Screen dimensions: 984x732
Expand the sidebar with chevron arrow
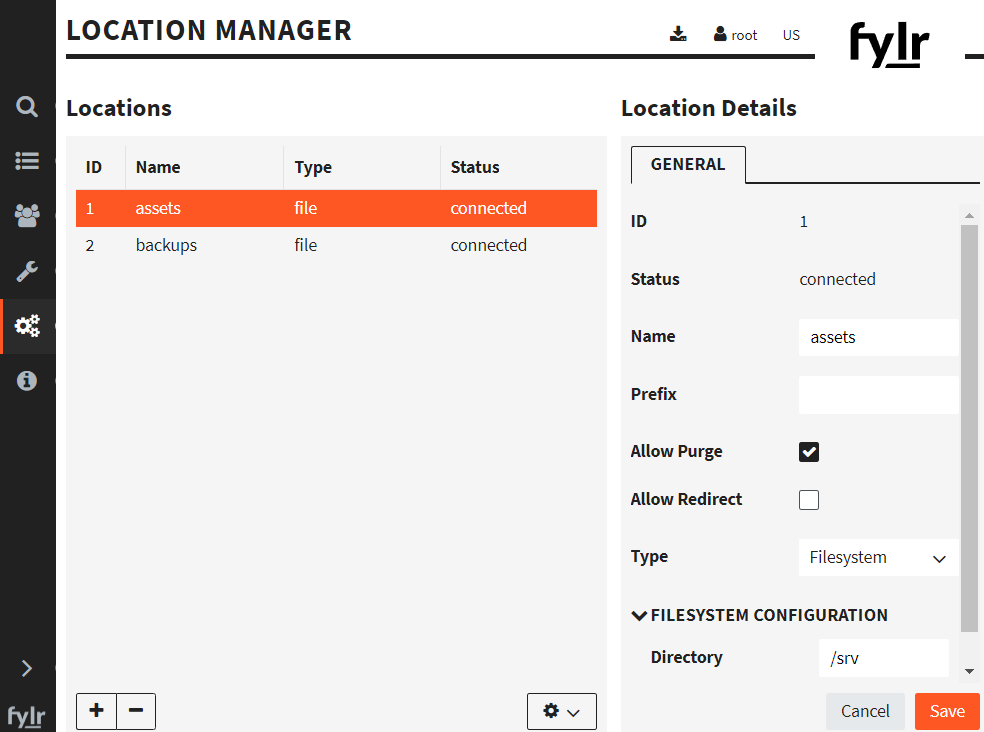coord(27,668)
